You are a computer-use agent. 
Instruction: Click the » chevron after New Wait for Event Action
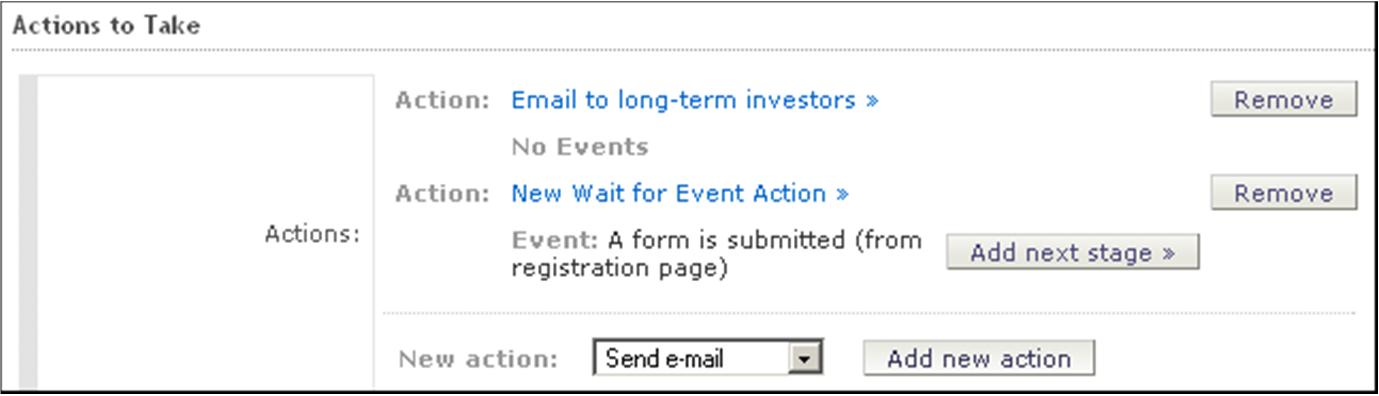842,194
